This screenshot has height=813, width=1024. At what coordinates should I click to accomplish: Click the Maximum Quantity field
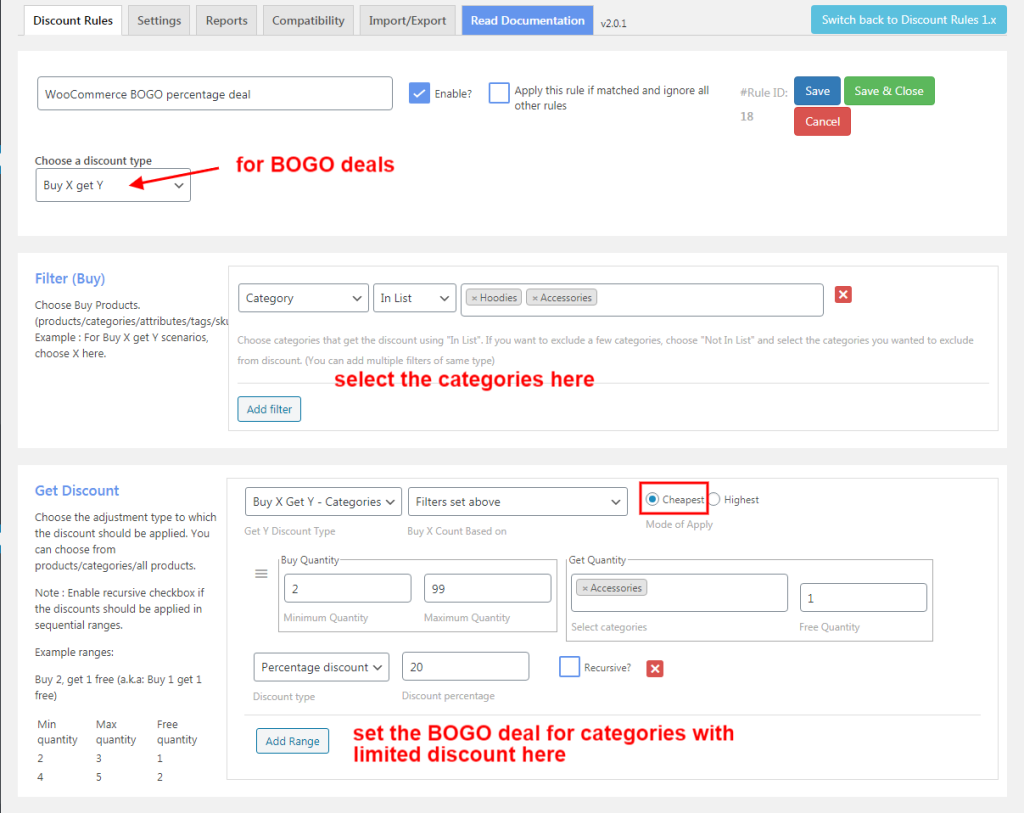487,588
